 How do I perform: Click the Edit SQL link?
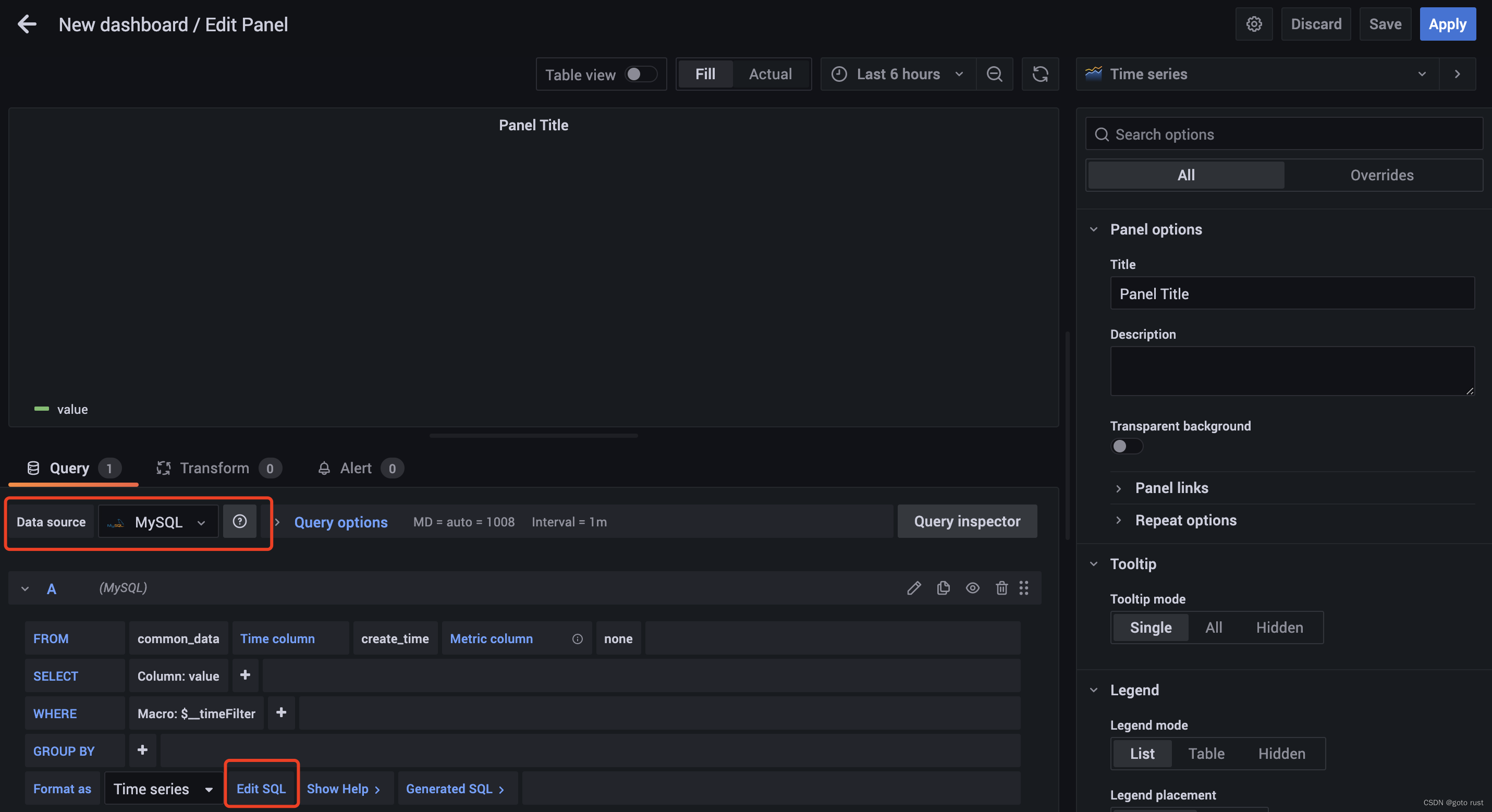pos(261,788)
